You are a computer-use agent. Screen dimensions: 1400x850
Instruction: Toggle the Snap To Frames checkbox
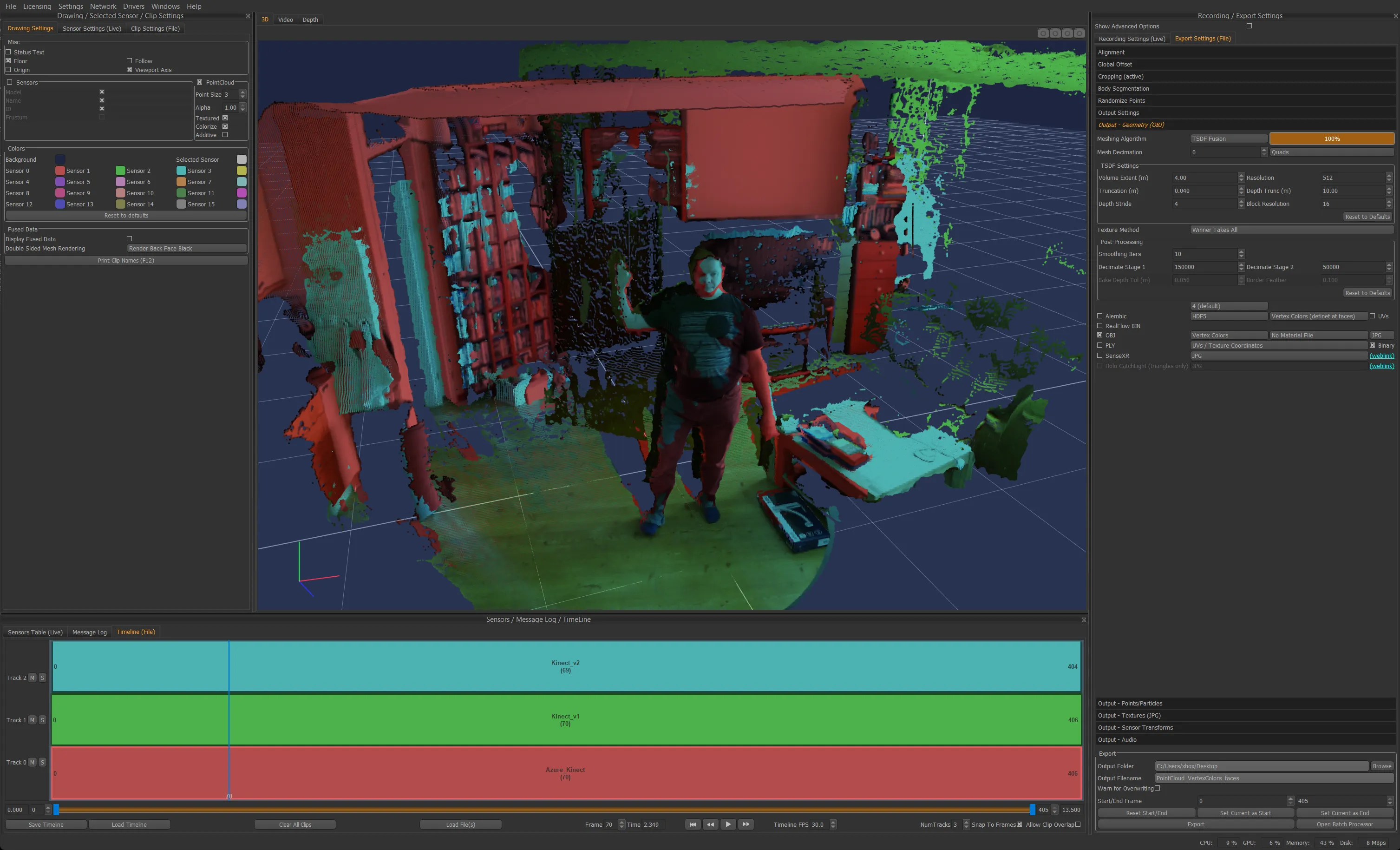coord(1019,824)
